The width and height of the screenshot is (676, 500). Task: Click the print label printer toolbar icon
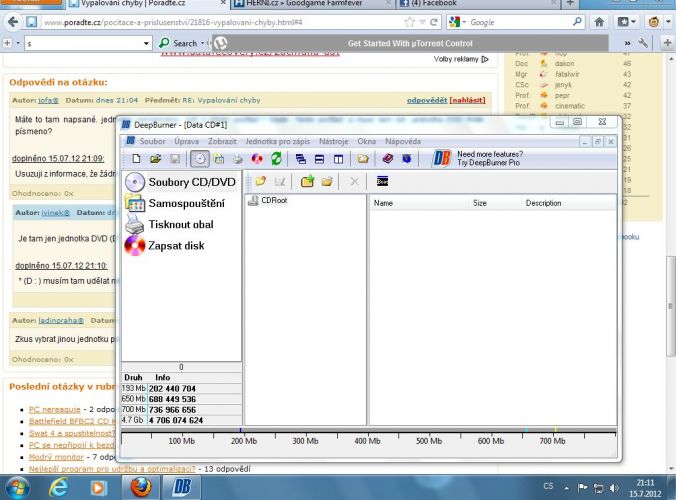238,159
